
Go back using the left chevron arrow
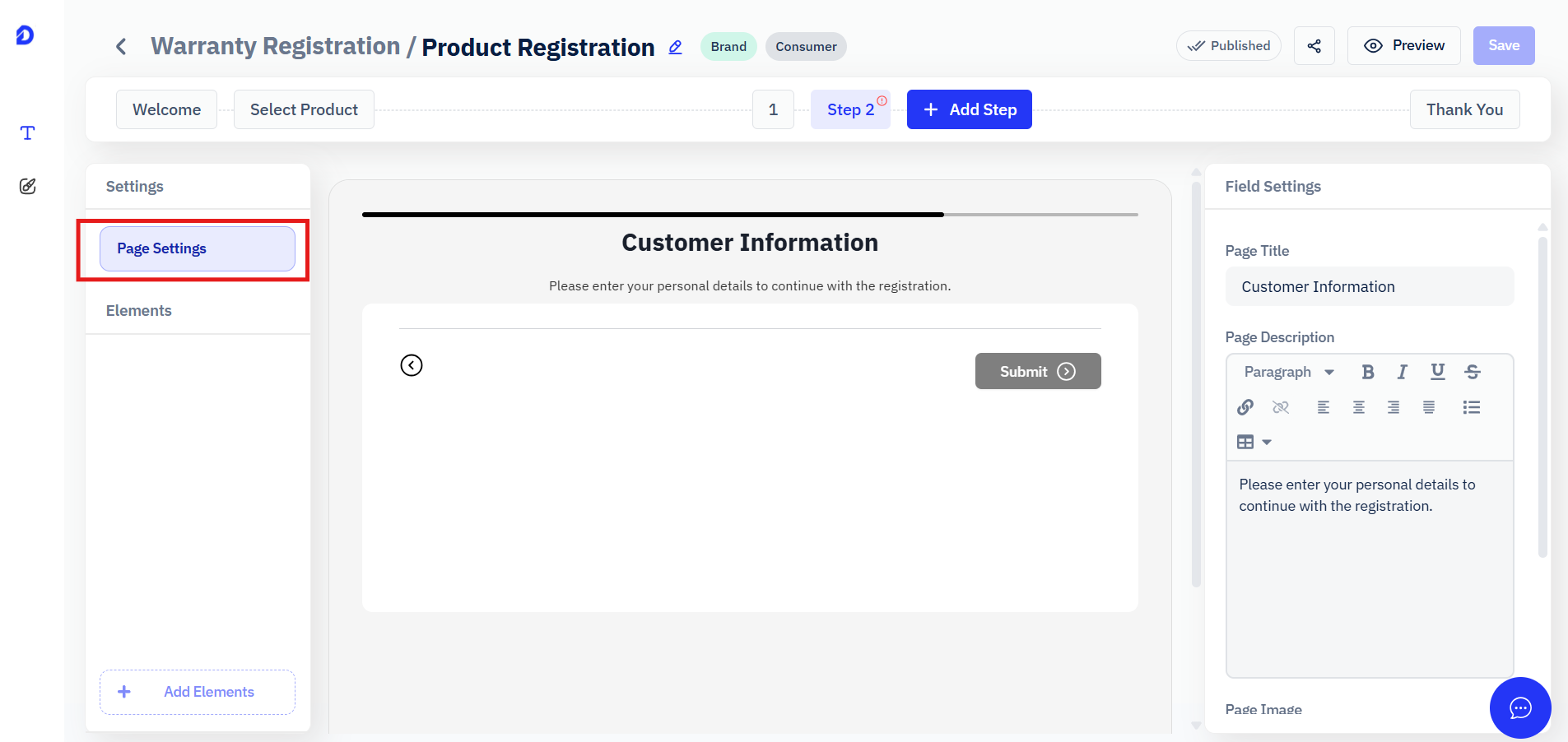point(121,46)
